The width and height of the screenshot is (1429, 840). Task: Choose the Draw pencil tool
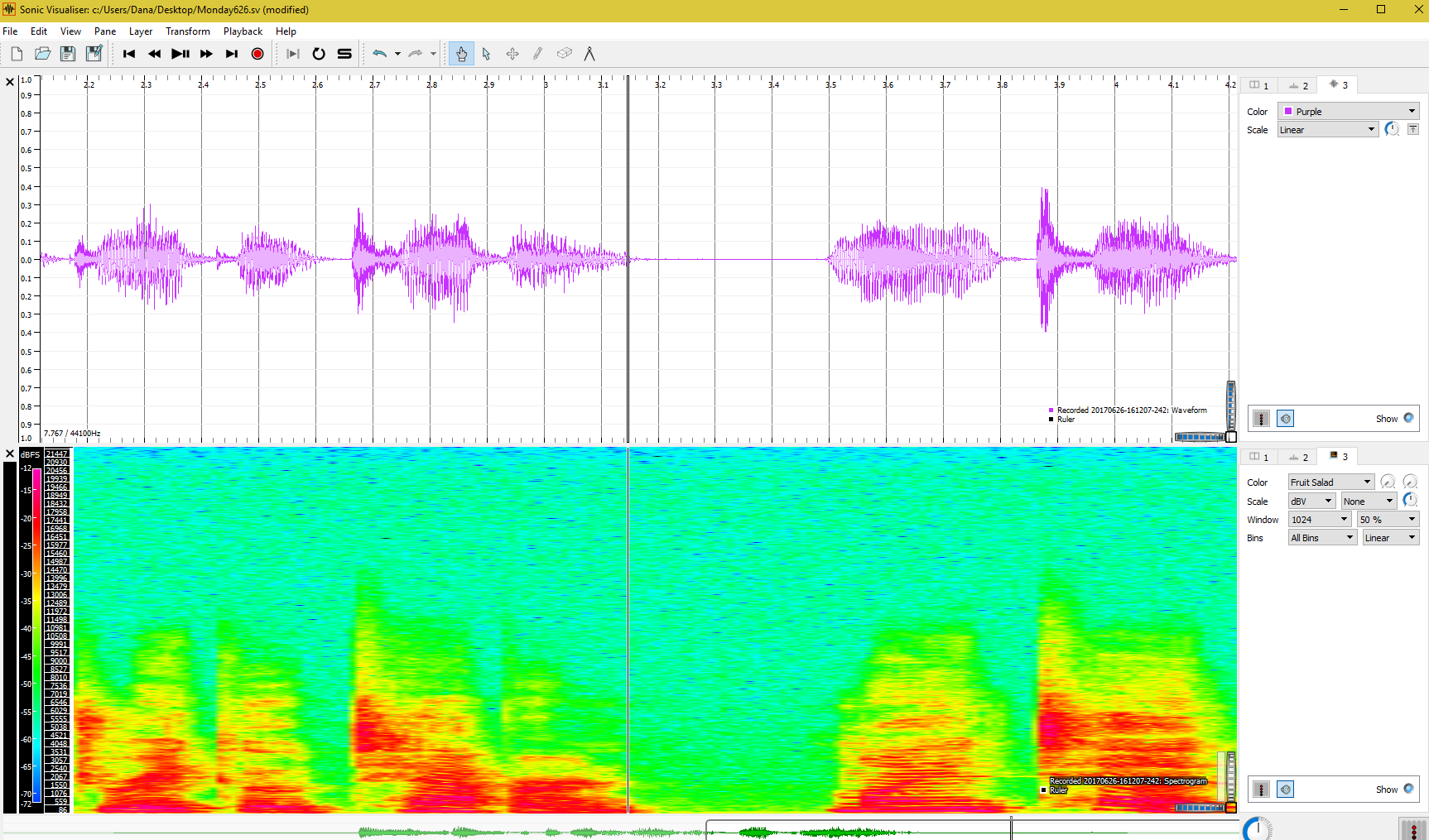[538, 54]
